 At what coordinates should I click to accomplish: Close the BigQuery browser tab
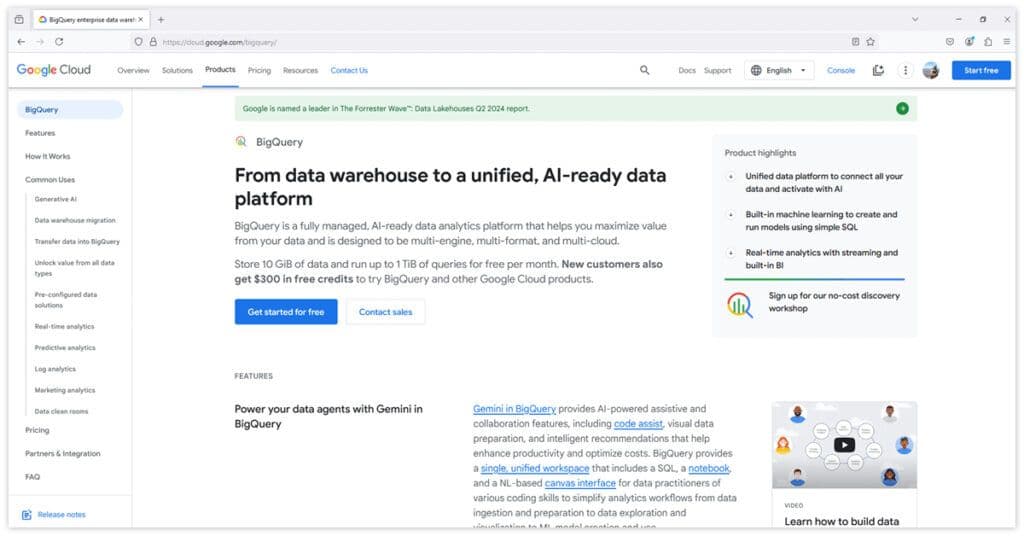140,20
